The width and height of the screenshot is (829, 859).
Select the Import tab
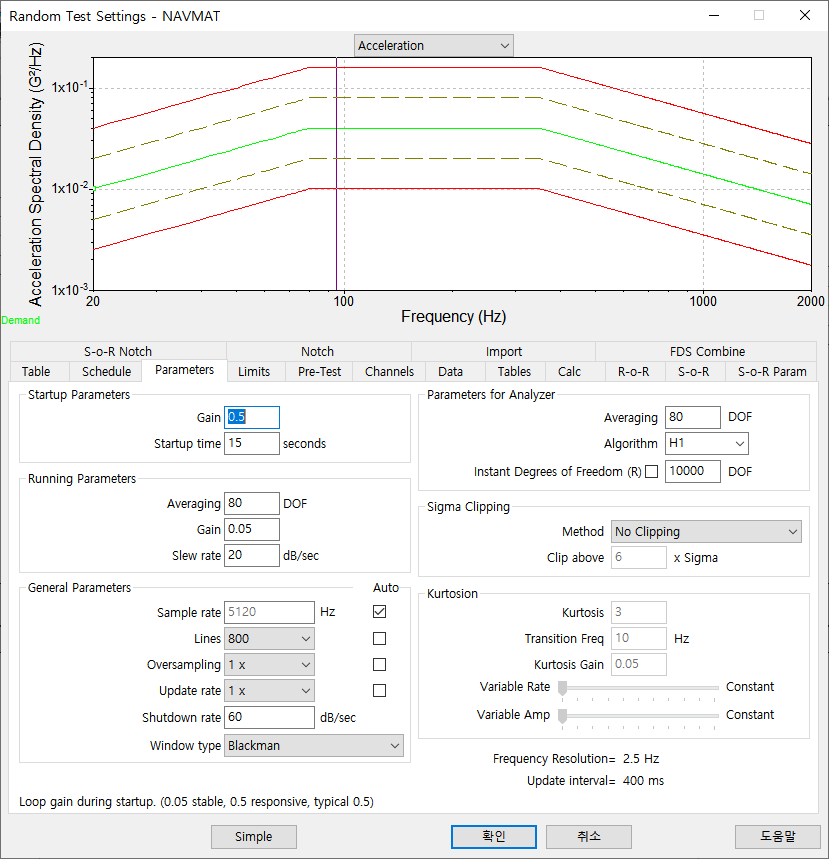504,351
